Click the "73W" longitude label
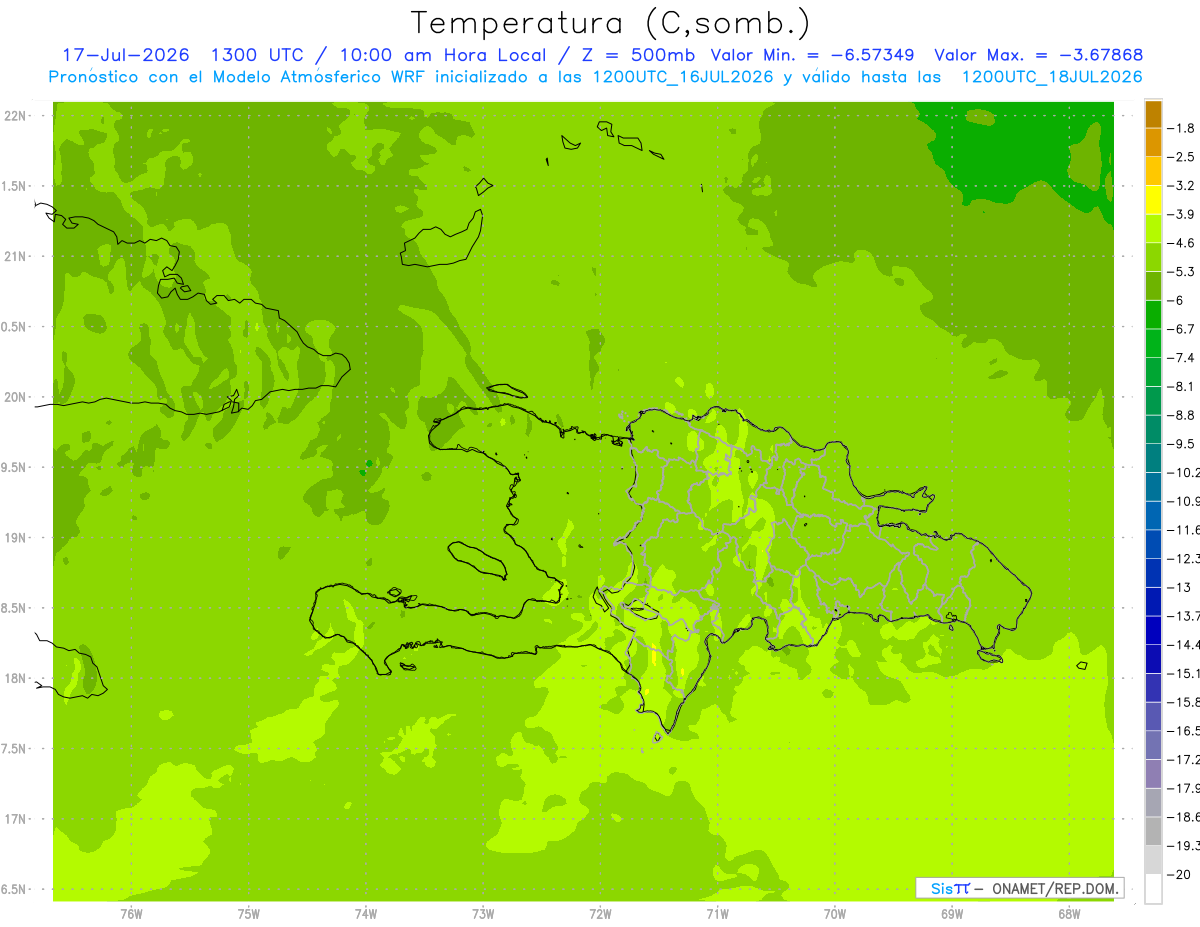1200x927 pixels. click(x=483, y=914)
